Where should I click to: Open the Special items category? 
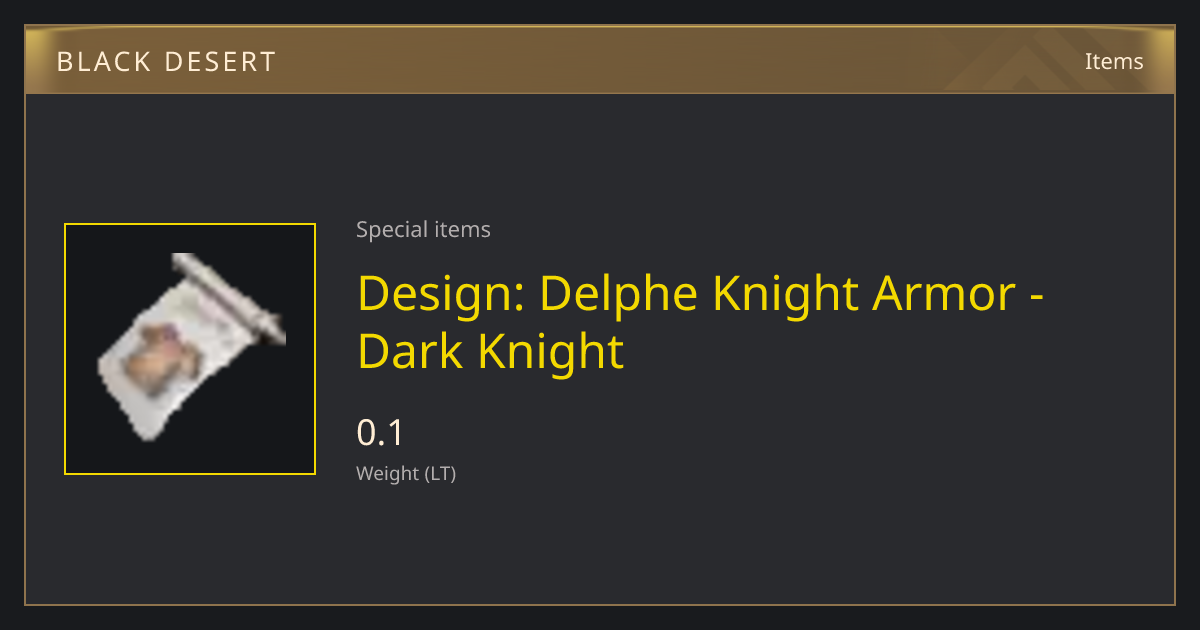423,230
